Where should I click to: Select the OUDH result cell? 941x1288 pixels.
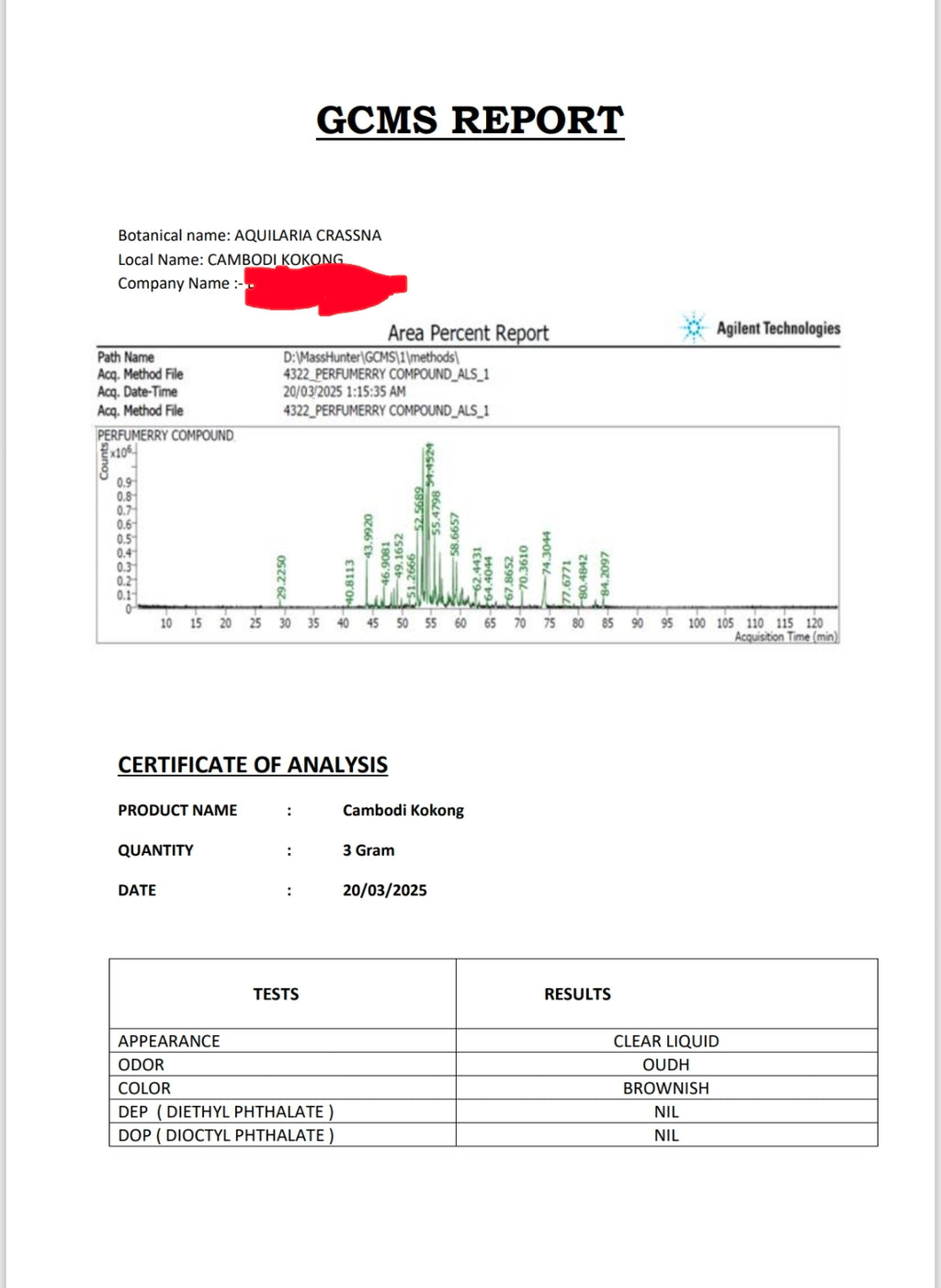coord(666,1065)
